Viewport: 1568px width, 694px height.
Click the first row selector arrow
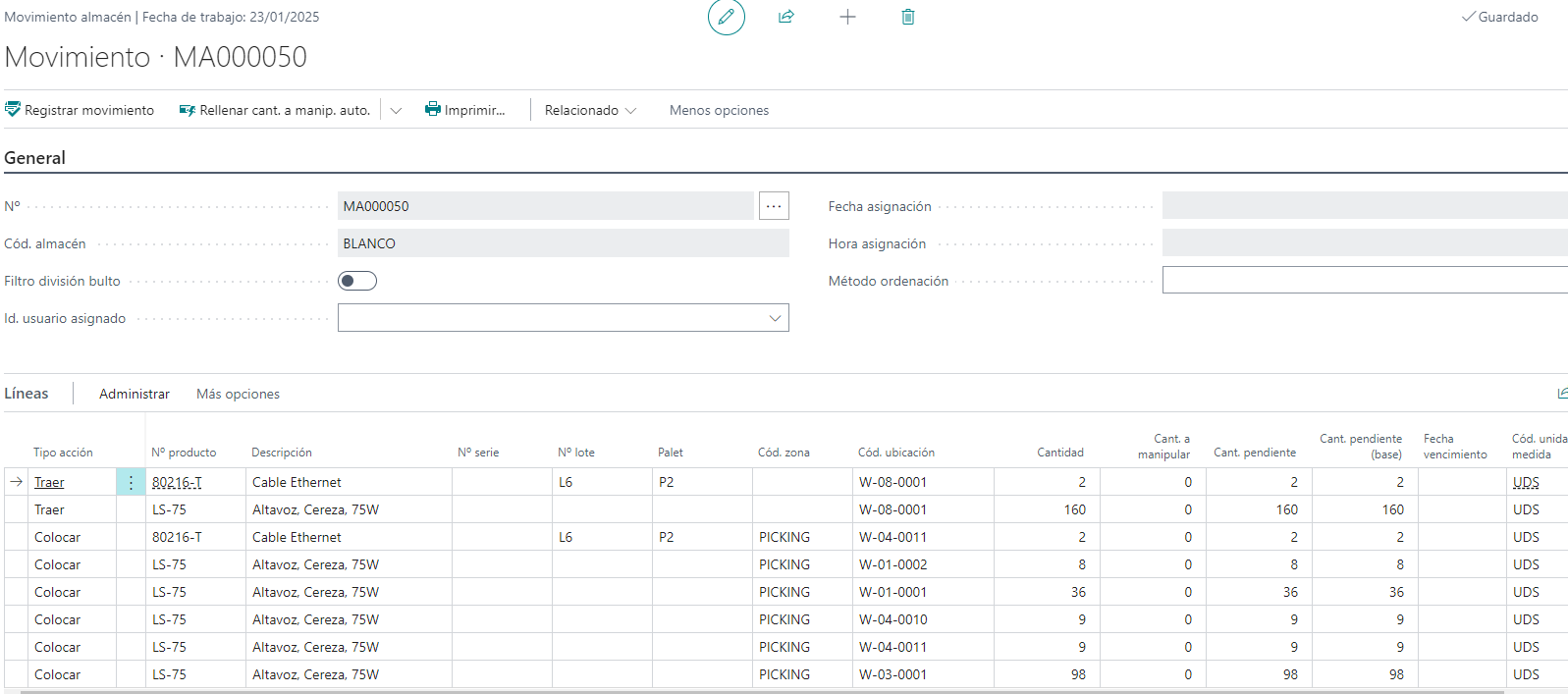point(16,482)
